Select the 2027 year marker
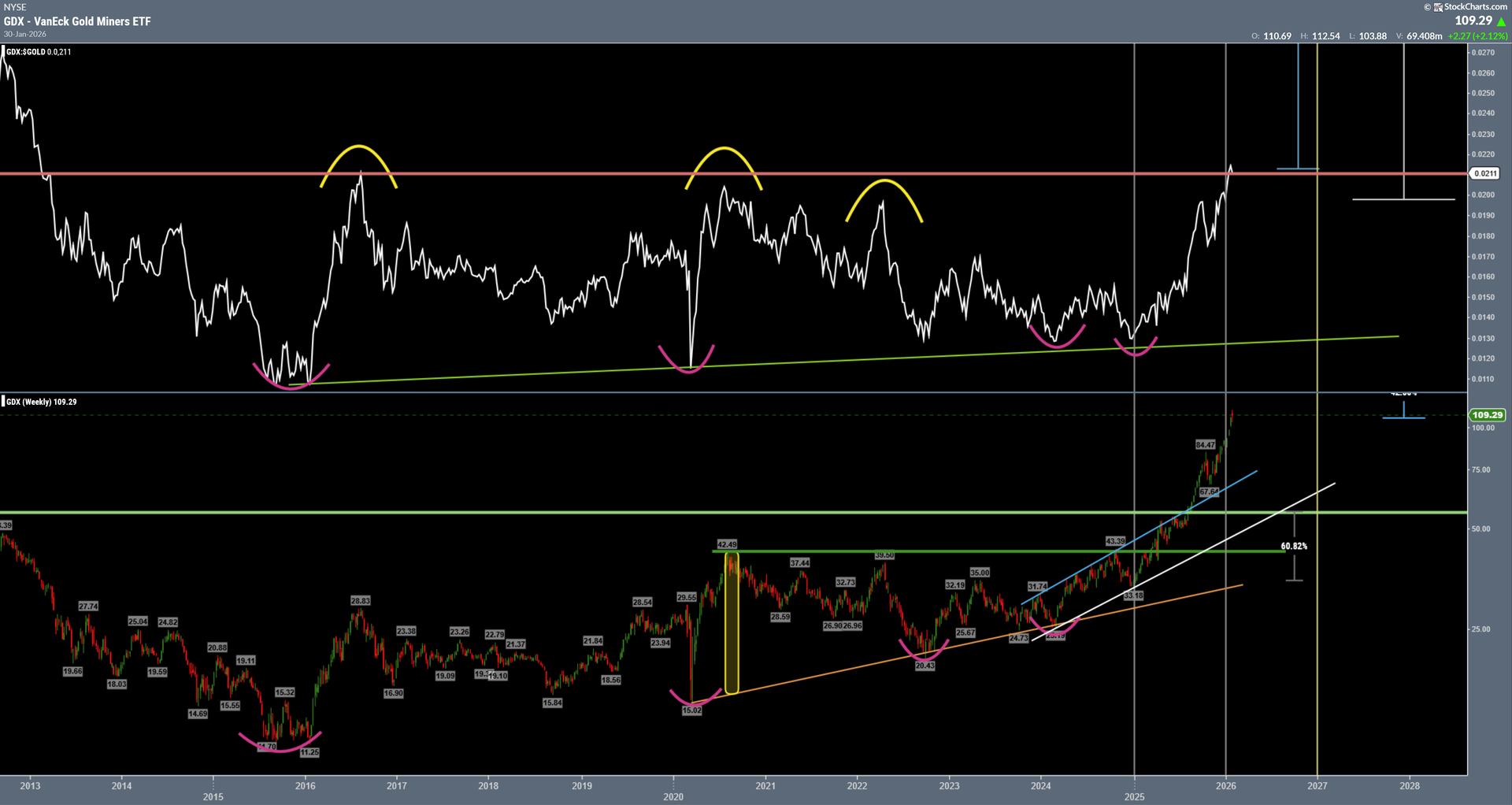The width and height of the screenshot is (1512, 805). (x=1317, y=785)
